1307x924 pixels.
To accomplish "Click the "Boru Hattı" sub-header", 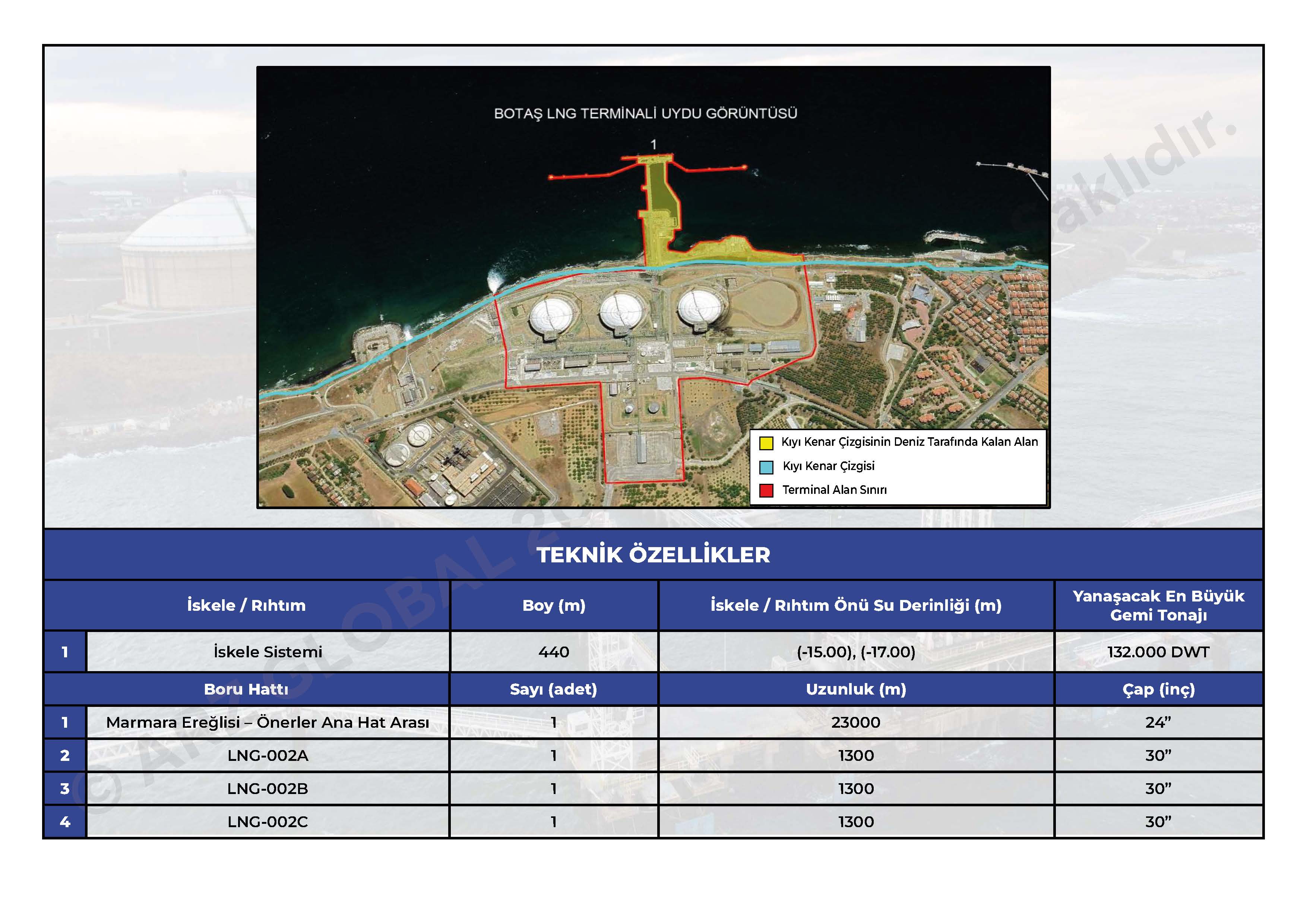I will coord(247,689).
